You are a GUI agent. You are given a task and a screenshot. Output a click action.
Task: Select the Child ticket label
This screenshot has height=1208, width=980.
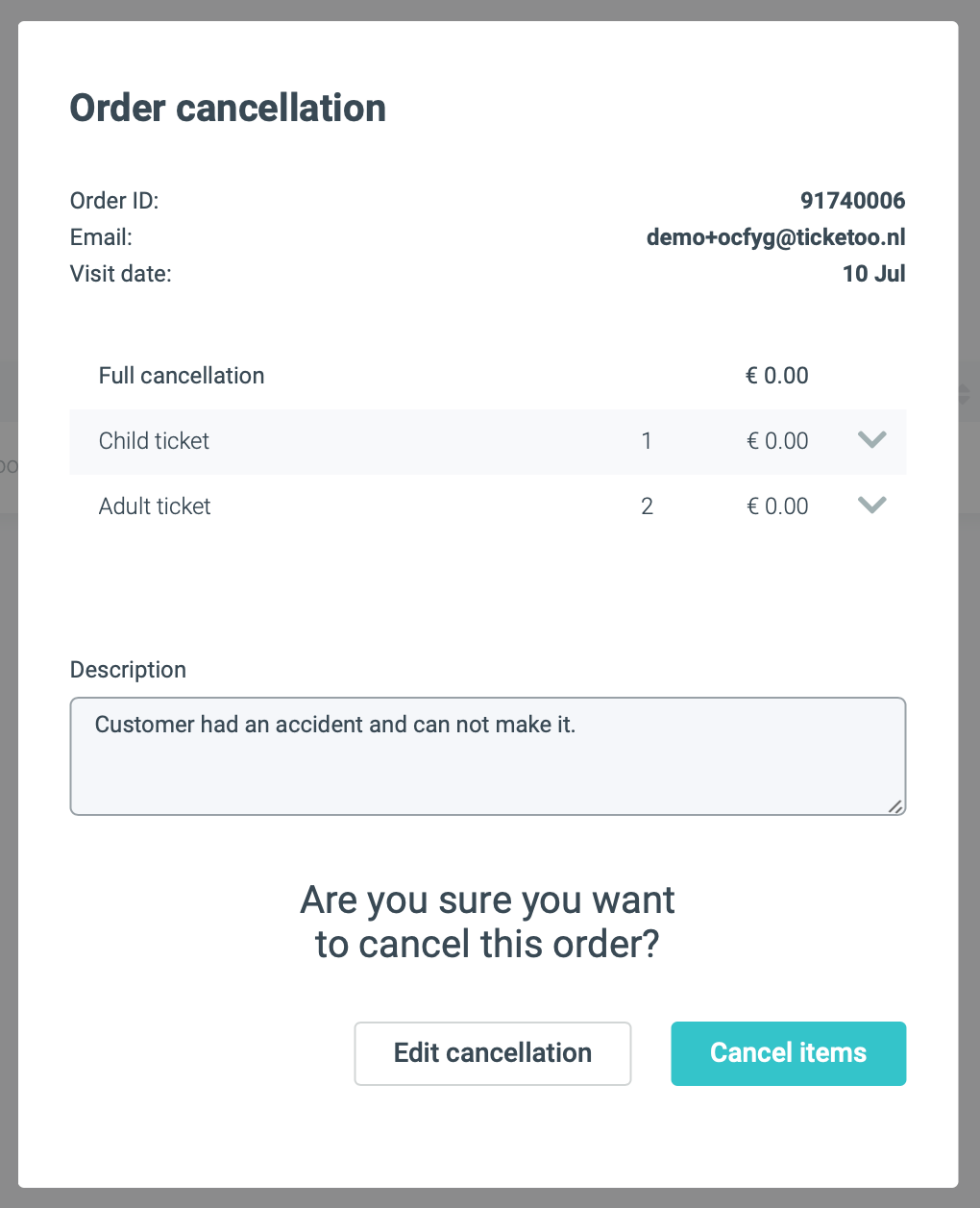click(x=154, y=441)
